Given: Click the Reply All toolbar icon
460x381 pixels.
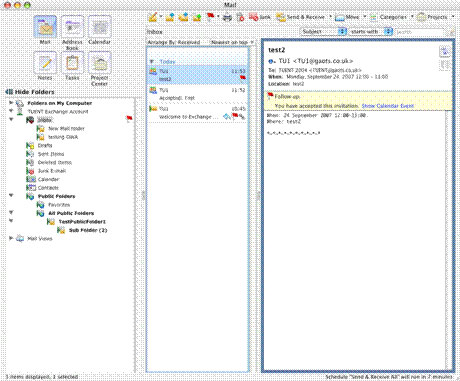Looking at the screenshot, I should point(183,17).
